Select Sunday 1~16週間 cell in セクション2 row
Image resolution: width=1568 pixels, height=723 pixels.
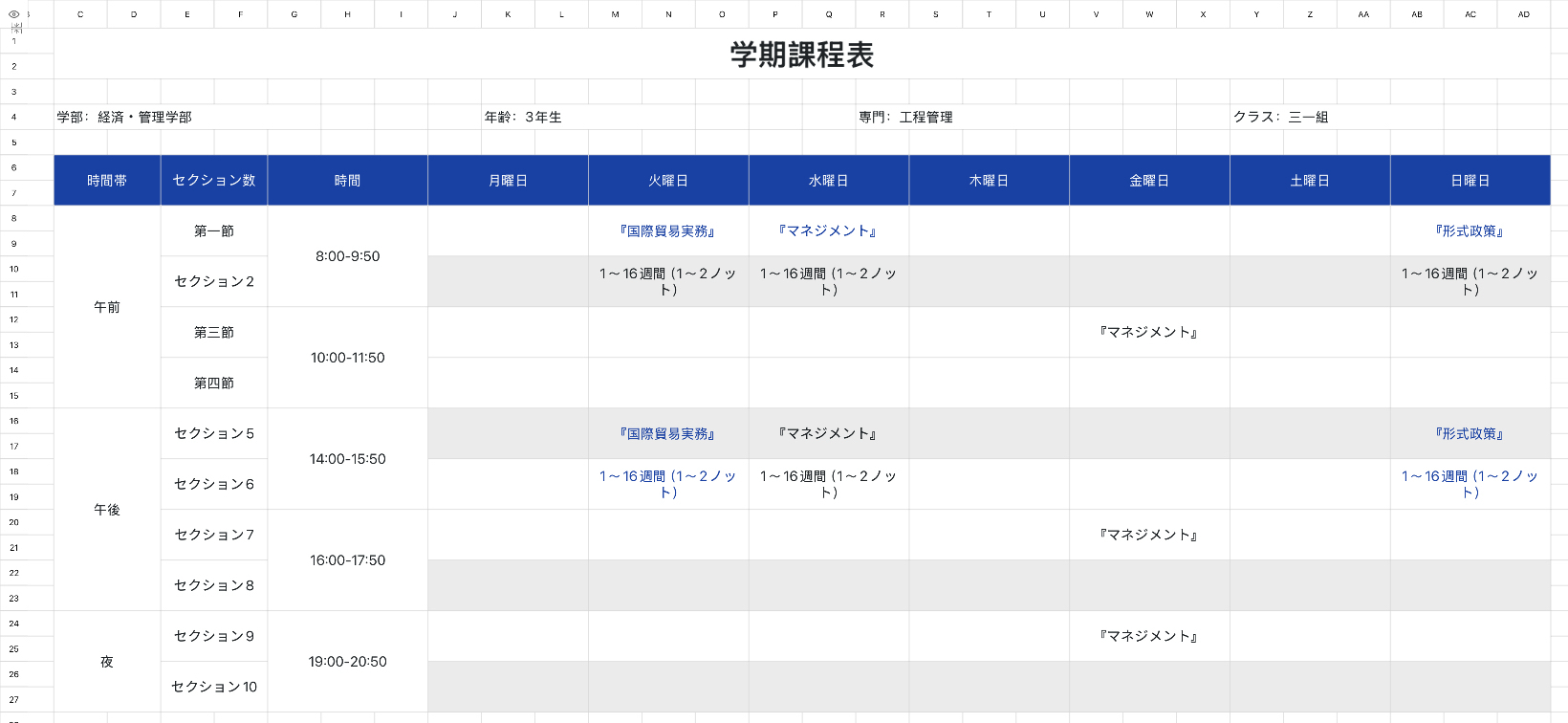click(x=1470, y=281)
